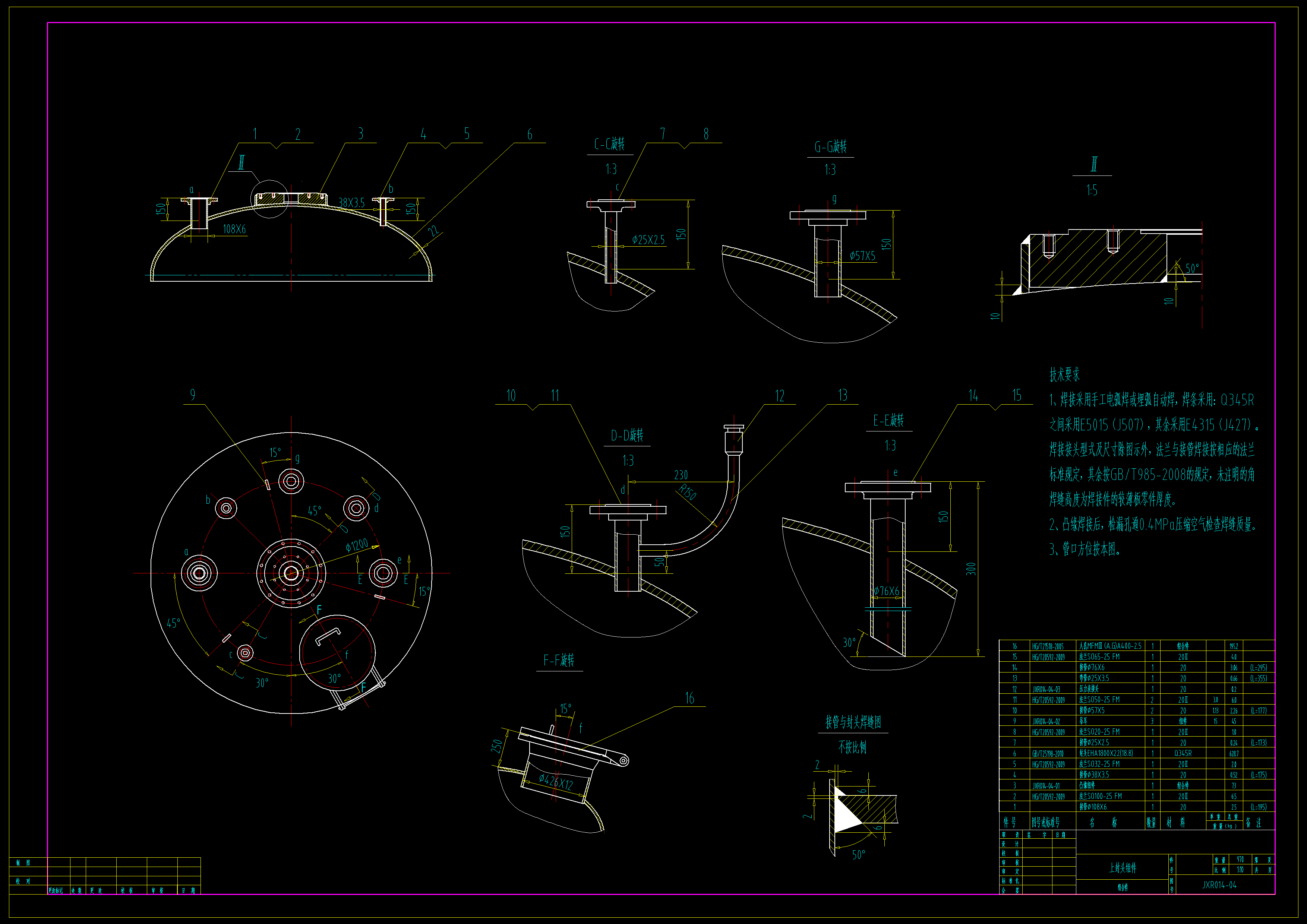The height and width of the screenshot is (924, 1307).
Task: Click the "50°" angle in detail II
Action: coord(1192,268)
